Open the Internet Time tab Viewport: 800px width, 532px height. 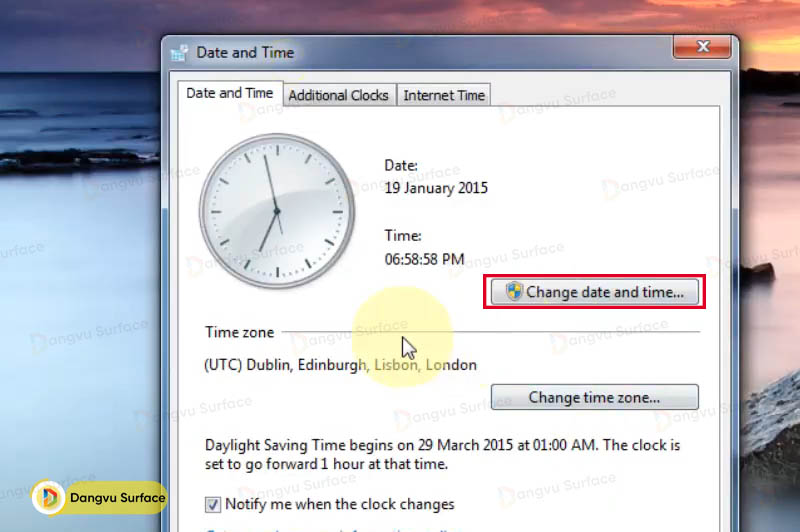click(x=443, y=96)
